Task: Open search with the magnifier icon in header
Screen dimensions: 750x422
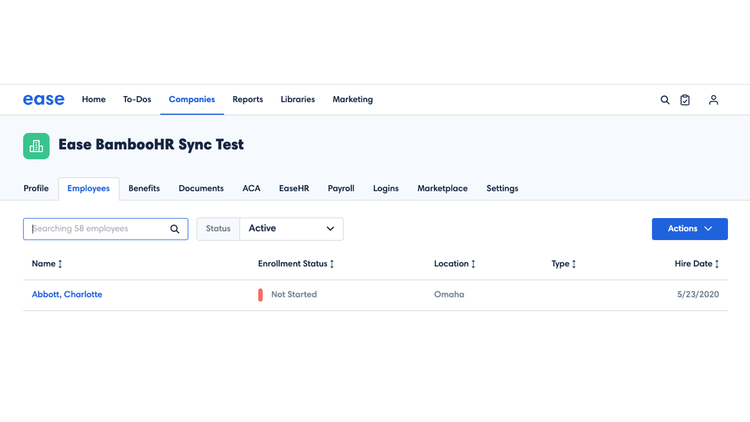Action: click(x=665, y=100)
